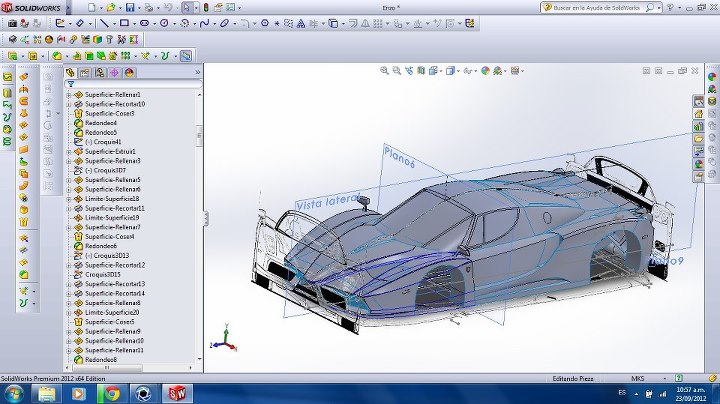Open the Display Style dropdown in viewport toolbar
Viewport: 720px width, 404px height.
pos(458,71)
